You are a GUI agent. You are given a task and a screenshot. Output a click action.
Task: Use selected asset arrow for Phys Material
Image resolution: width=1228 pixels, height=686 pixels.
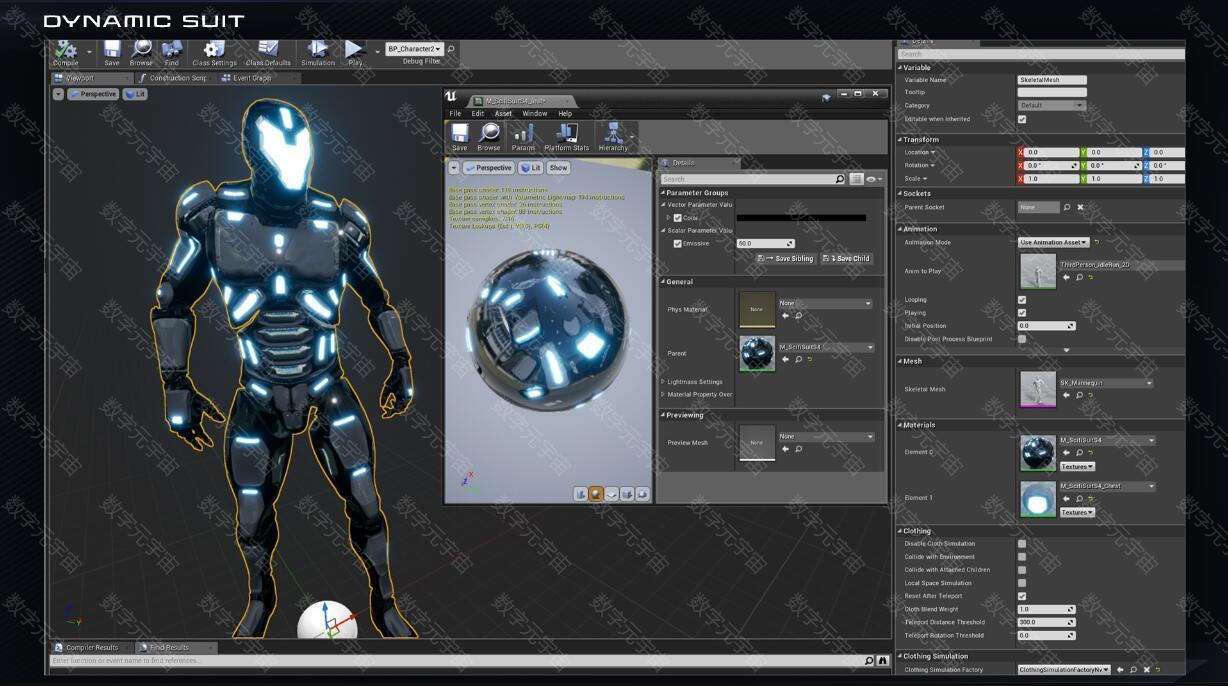click(x=785, y=316)
